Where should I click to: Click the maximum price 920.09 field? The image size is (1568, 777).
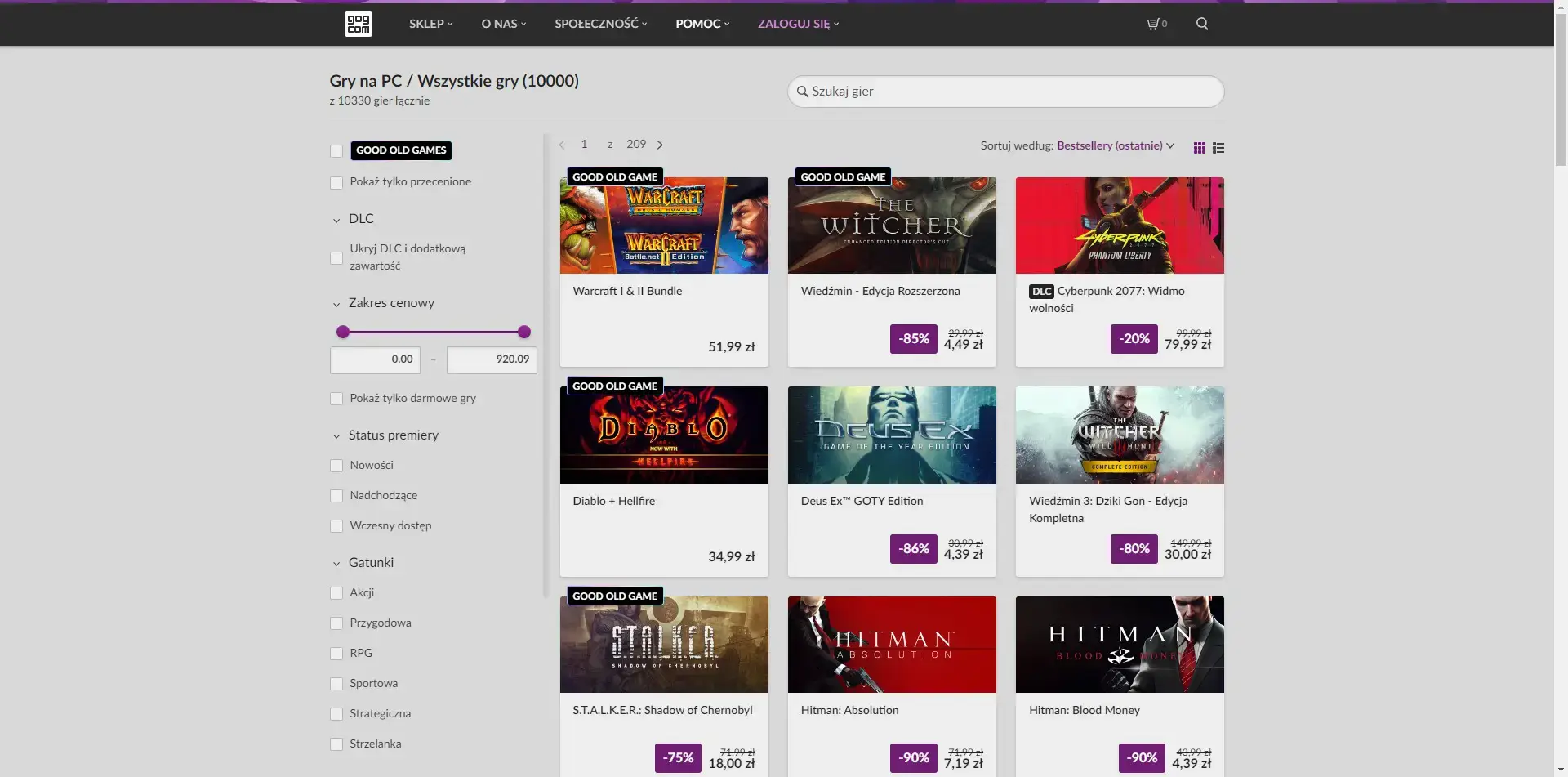point(492,359)
